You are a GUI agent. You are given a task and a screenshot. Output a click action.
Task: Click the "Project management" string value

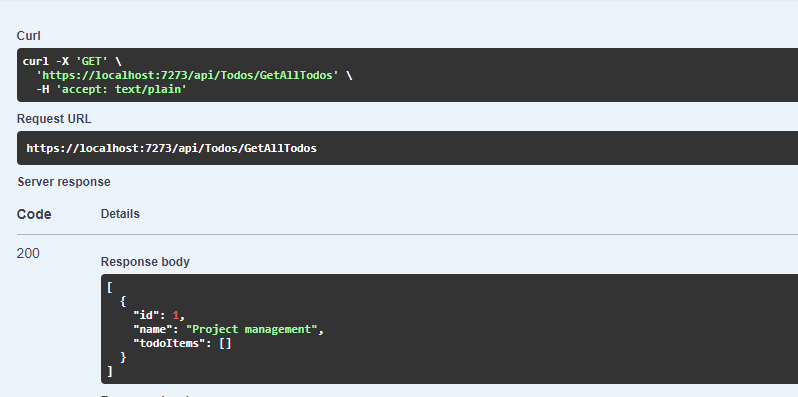[252, 329]
